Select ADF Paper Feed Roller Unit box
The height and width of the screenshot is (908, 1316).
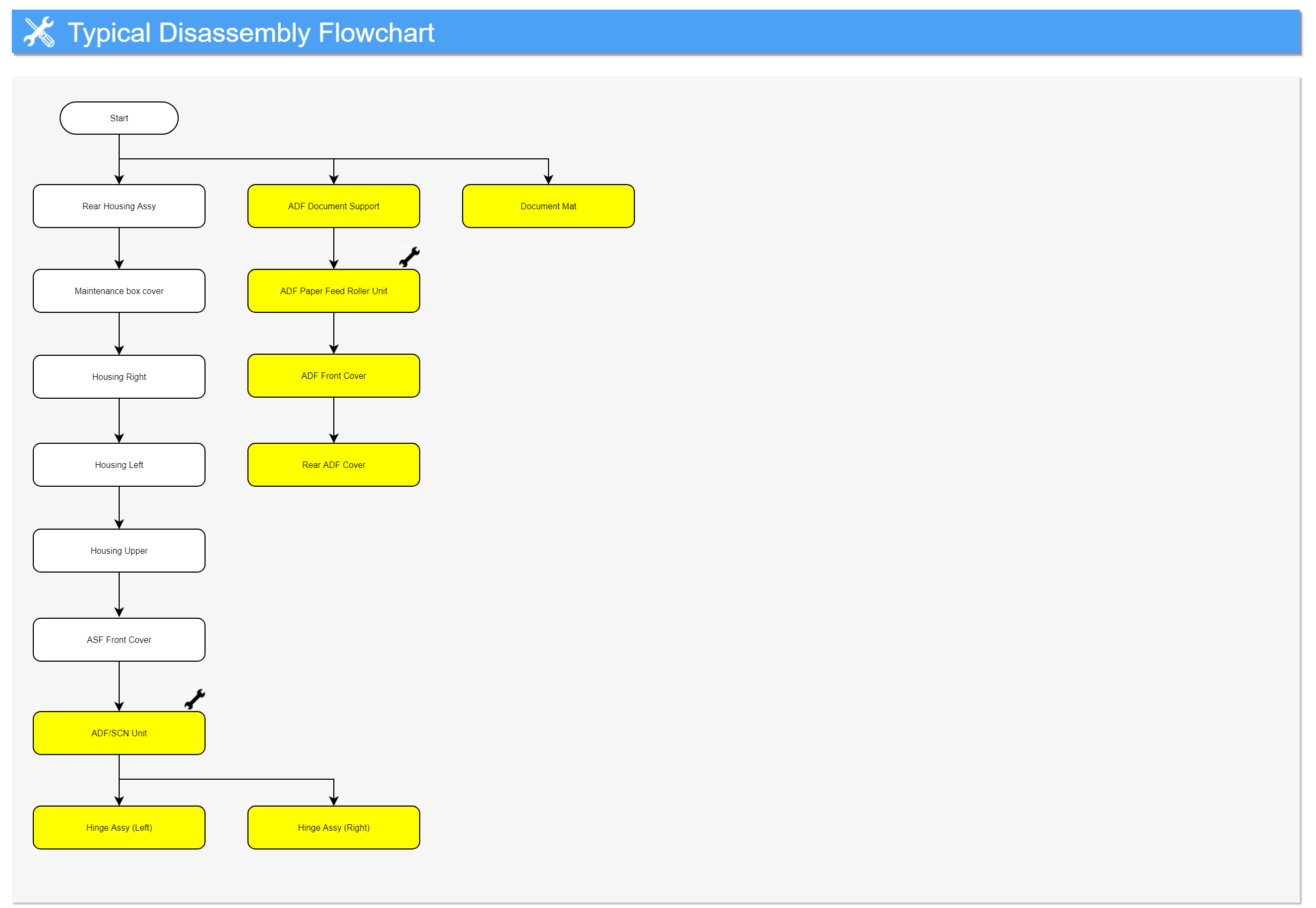click(333, 291)
